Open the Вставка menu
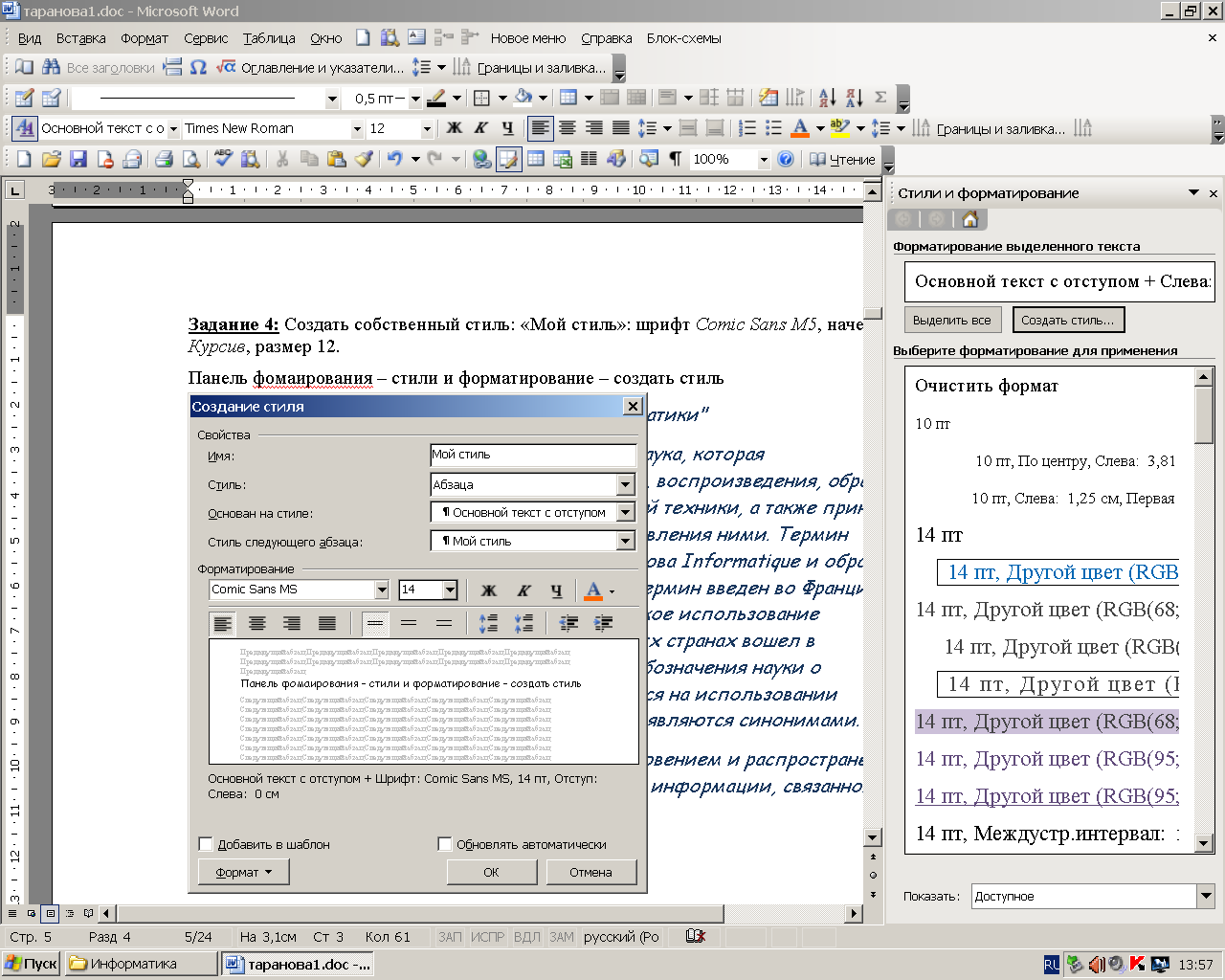The width and height of the screenshot is (1225, 980). tap(80, 38)
